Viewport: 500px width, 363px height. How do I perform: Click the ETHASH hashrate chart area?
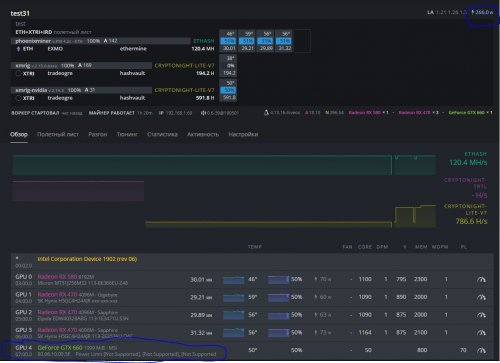coord(224,165)
